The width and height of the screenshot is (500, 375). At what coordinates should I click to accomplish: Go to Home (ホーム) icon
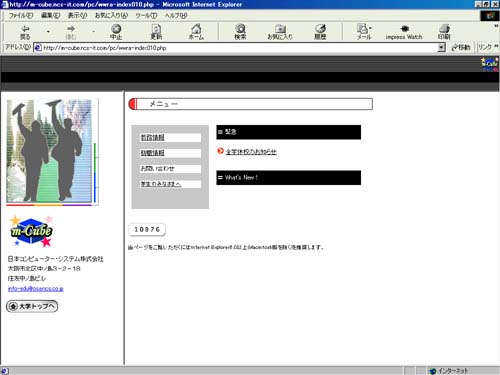196,32
